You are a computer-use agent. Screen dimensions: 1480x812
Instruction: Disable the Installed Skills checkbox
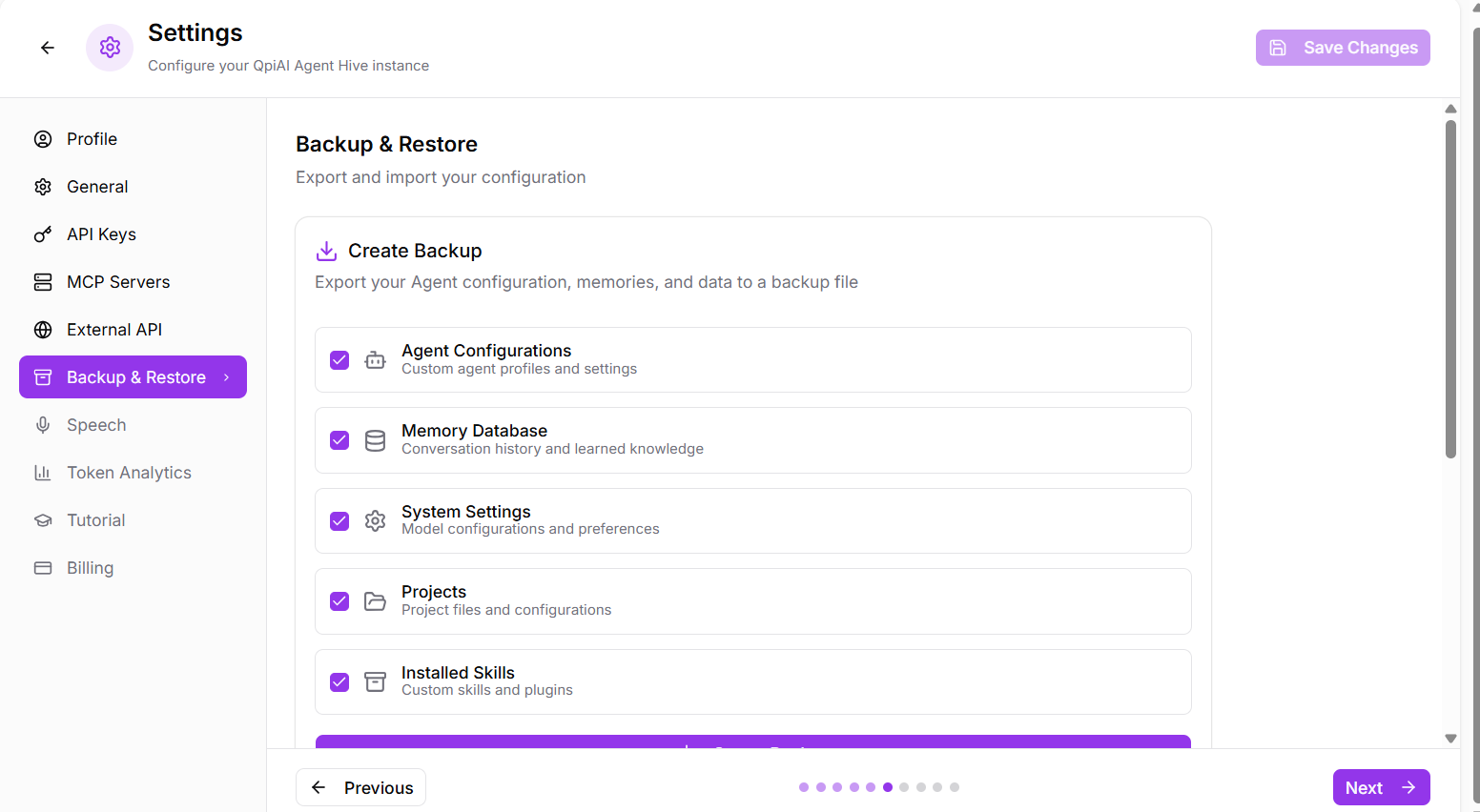pos(339,682)
